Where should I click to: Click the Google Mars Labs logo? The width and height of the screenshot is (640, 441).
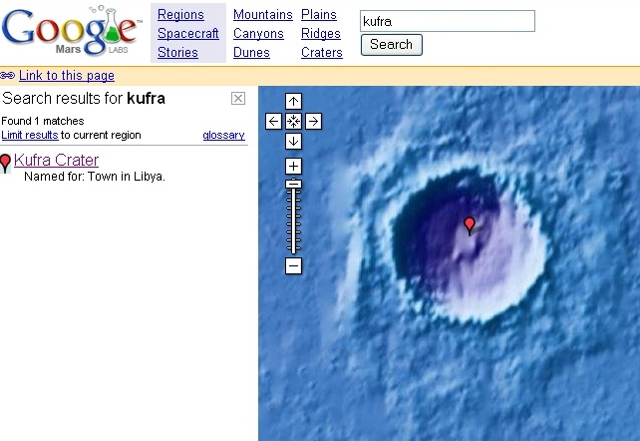71,31
